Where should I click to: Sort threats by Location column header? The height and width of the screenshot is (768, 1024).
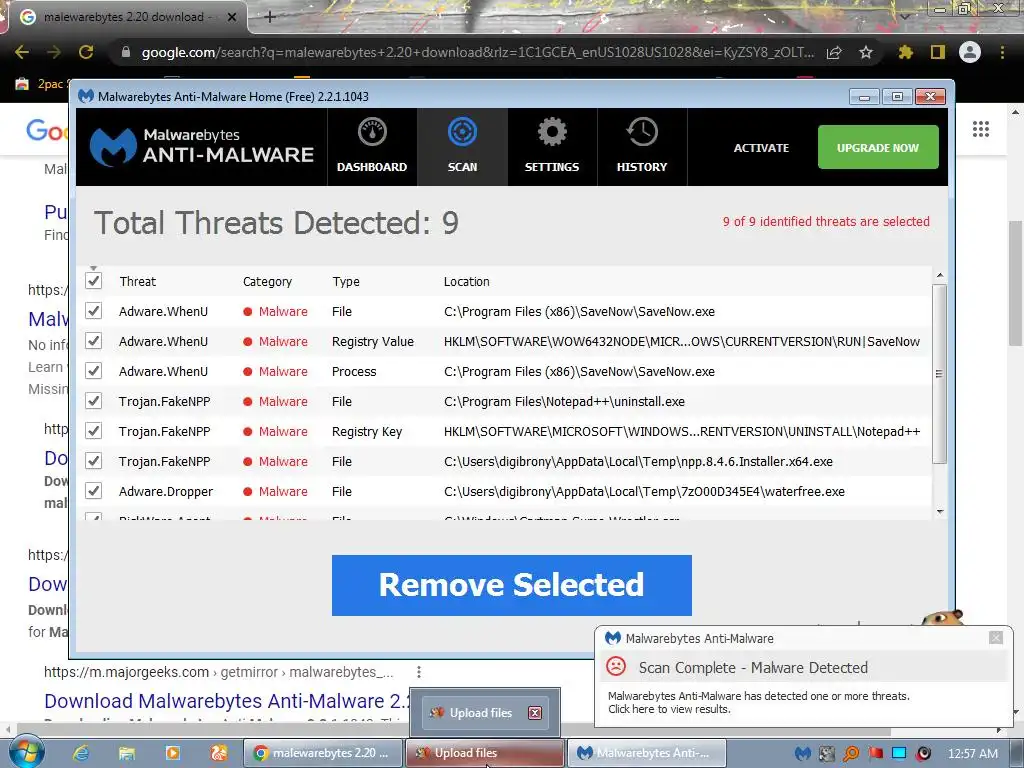466,281
